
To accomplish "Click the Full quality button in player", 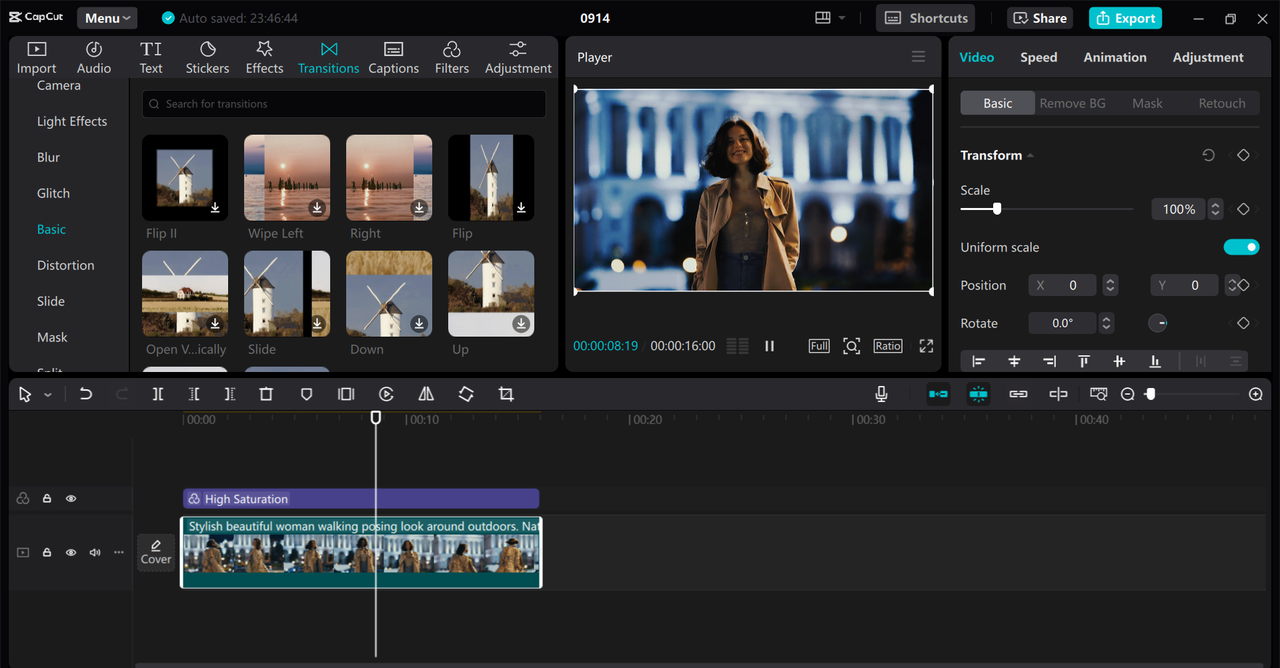I will click(x=819, y=346).
